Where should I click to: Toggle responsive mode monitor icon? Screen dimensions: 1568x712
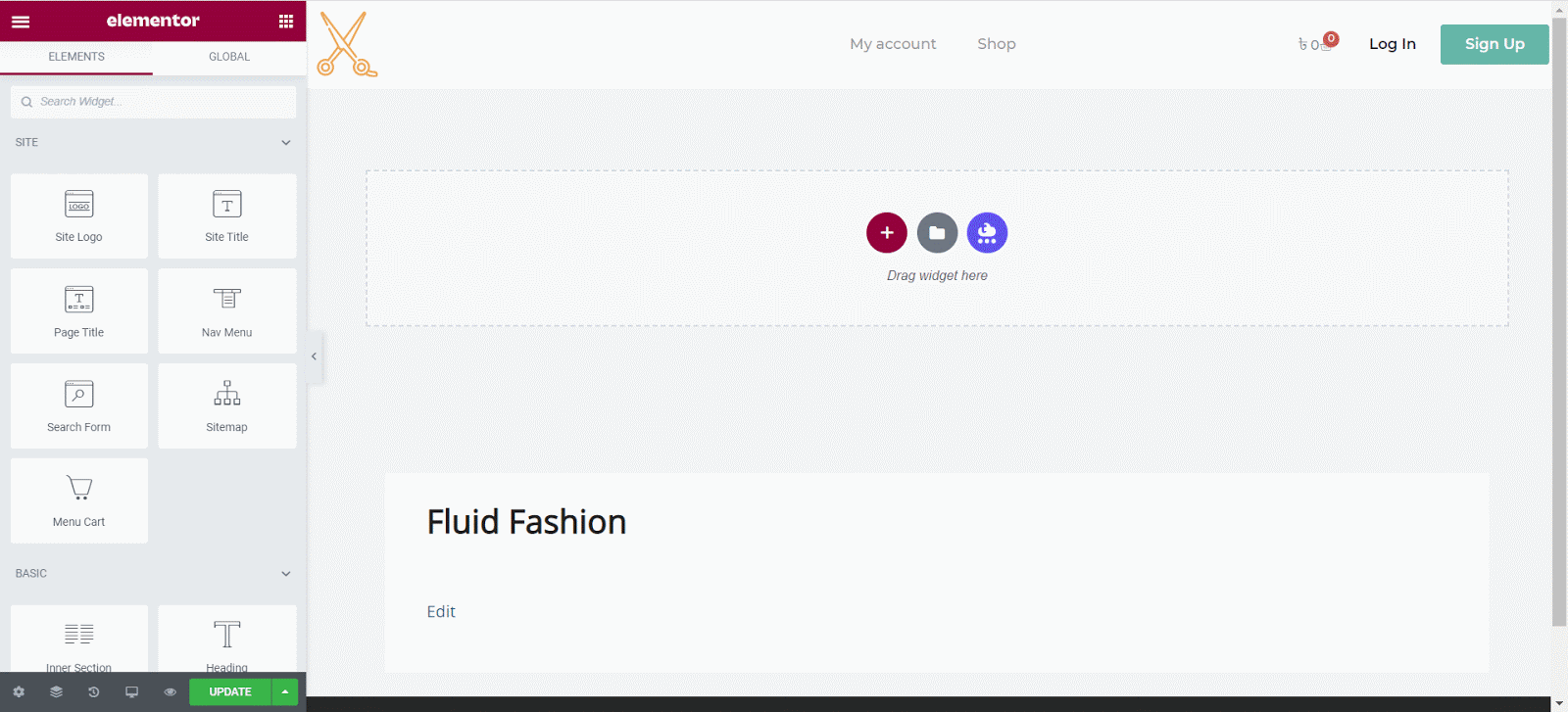click(x=131, y=691)
